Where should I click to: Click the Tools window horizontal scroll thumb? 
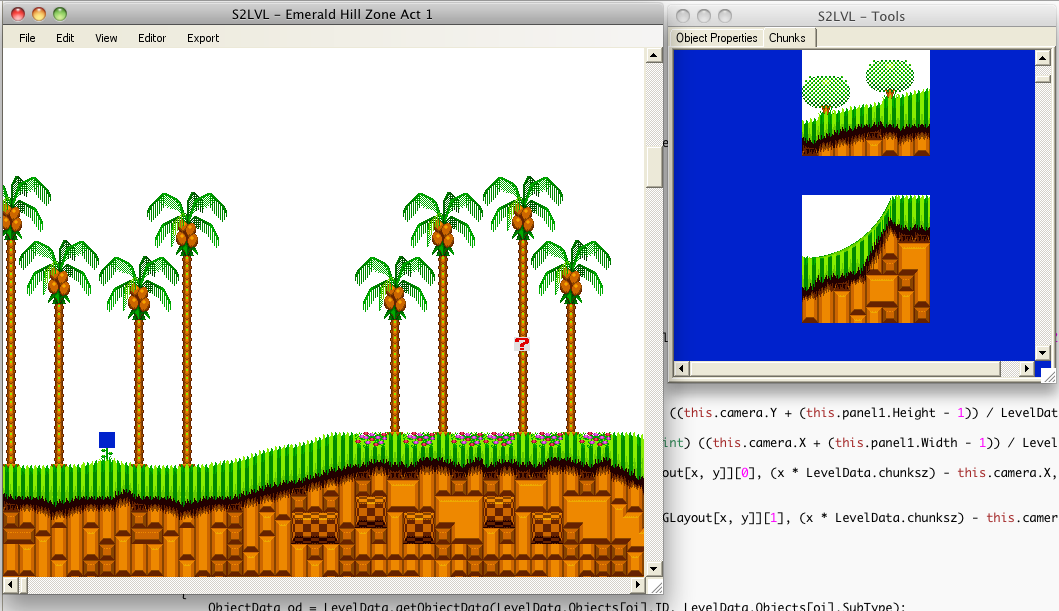coord(844,369)
